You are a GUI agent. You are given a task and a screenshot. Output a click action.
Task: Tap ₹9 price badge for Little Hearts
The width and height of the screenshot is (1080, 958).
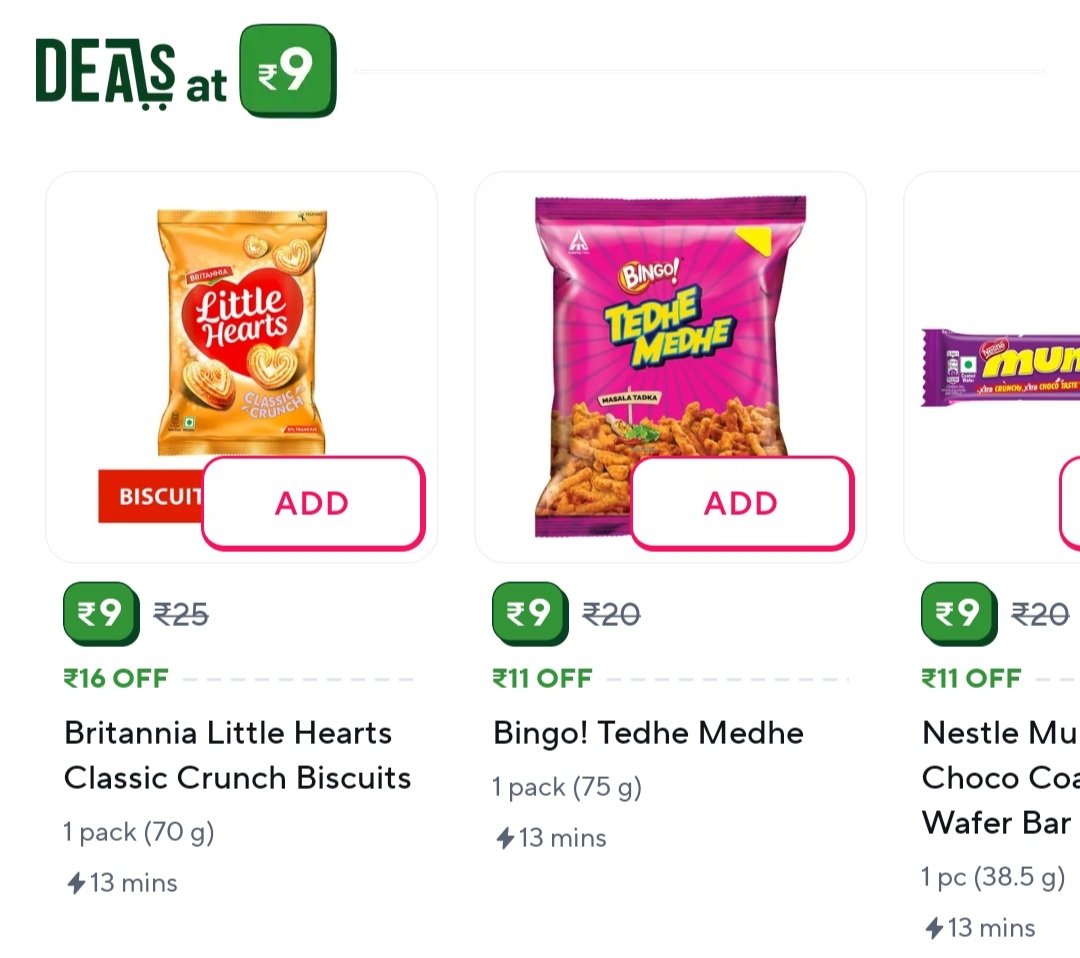click(99, 613)
